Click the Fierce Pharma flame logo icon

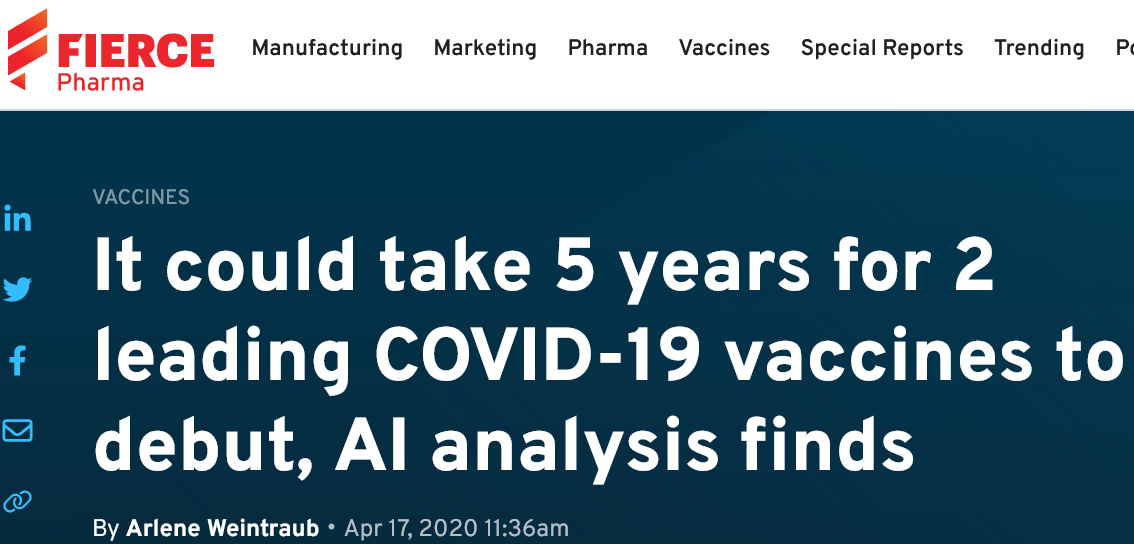(x=27, y=49)
